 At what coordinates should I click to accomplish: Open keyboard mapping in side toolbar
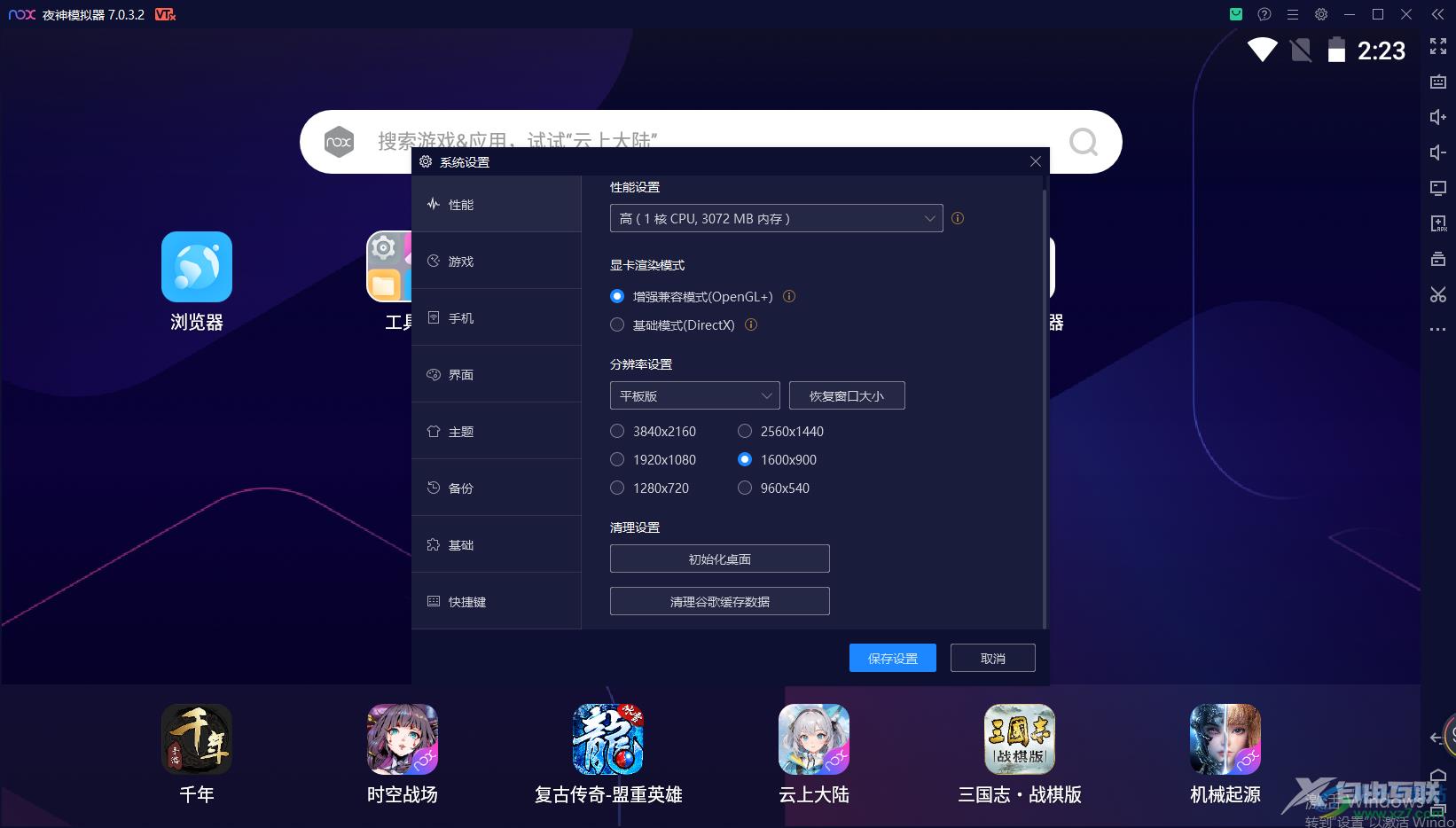[x=1438, y=82]
